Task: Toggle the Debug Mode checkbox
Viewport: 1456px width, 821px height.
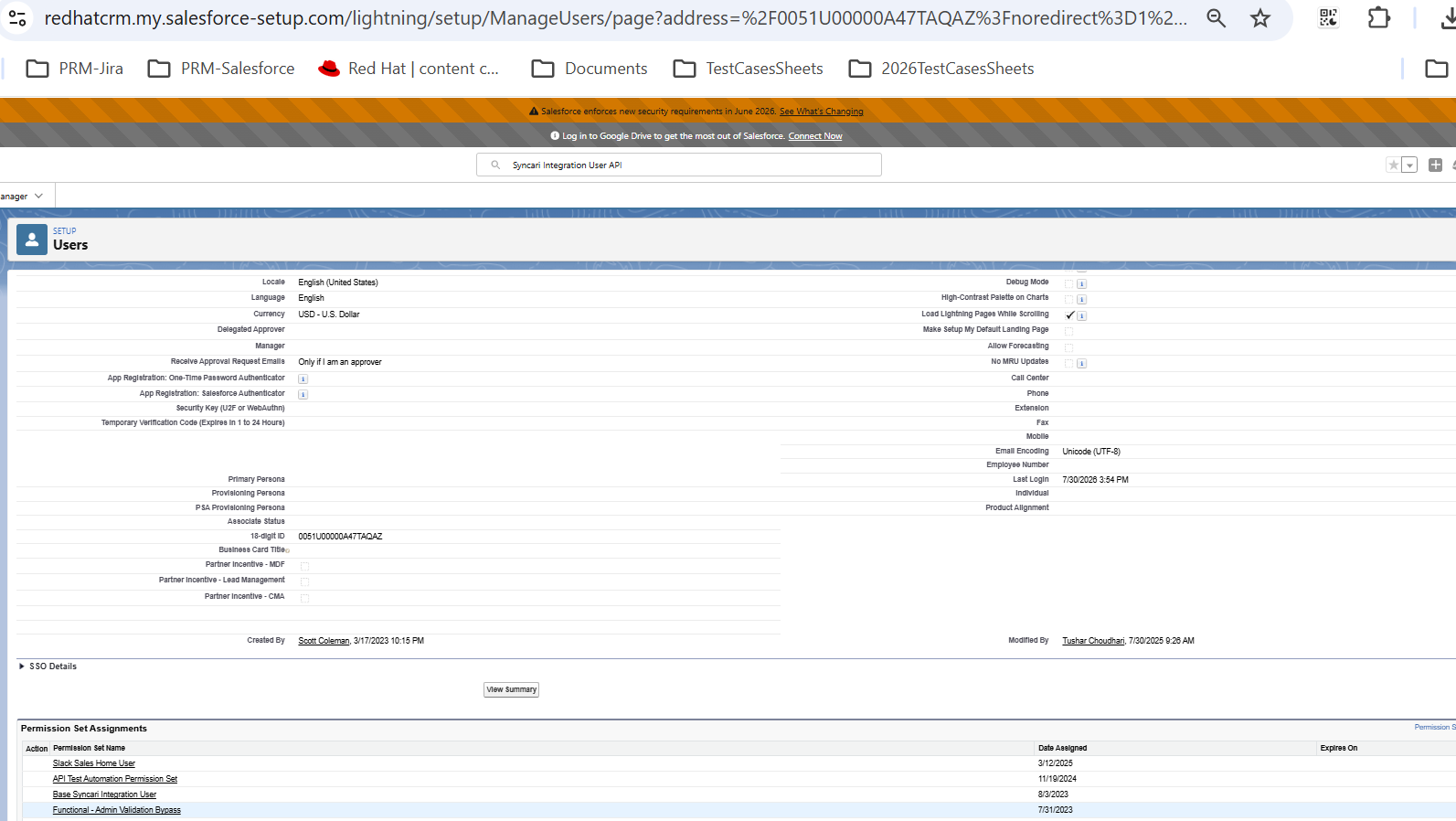Action: [x=1068, y=284]
